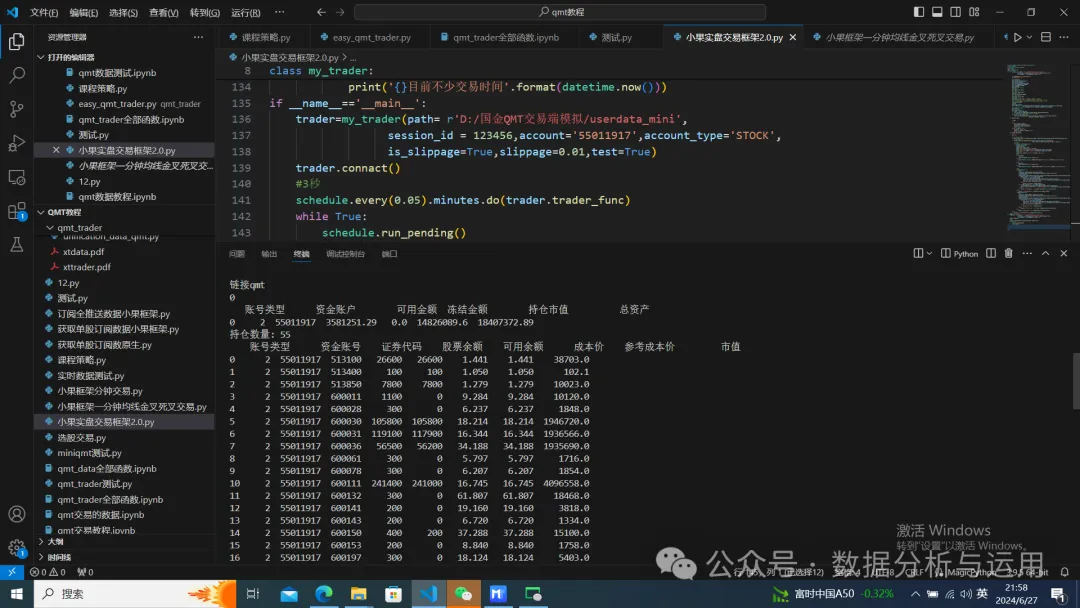Close the 小果实盘交易框架2.0.py tab
Screen dimensions: 1080x608
pyautogui.click(x=793, y=37)
